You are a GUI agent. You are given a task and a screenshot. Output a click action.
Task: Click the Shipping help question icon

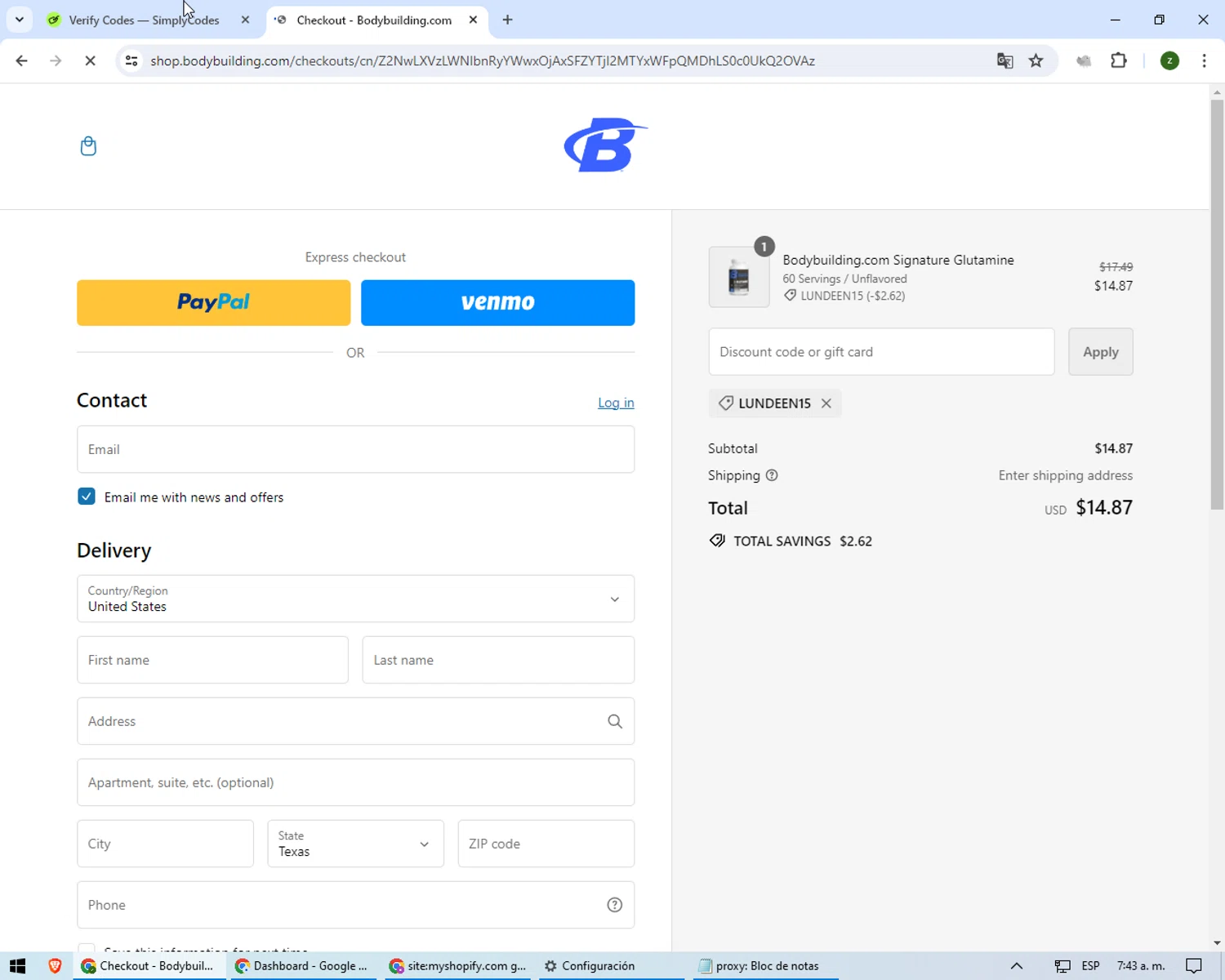point(772,475)
